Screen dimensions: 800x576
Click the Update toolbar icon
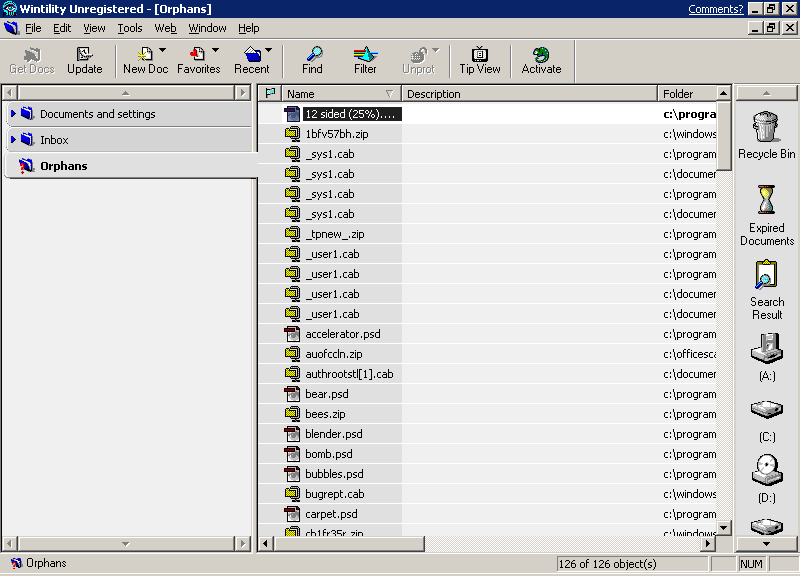84,61
